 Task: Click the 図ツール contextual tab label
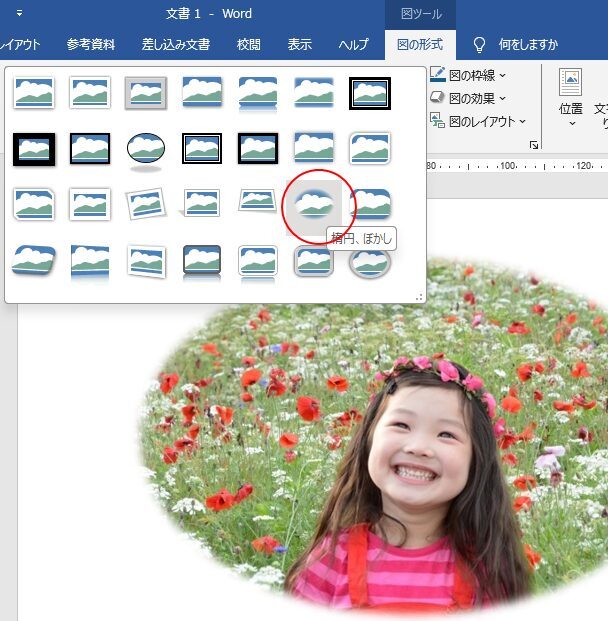pos(421,14)
